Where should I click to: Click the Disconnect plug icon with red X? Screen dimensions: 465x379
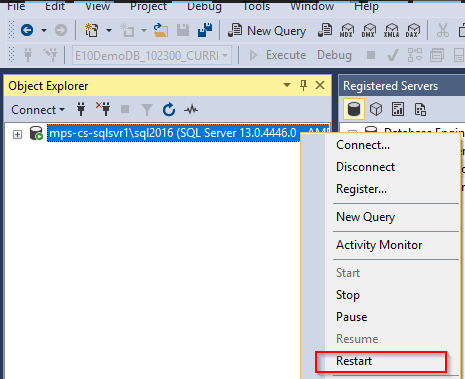pos(103,109)
